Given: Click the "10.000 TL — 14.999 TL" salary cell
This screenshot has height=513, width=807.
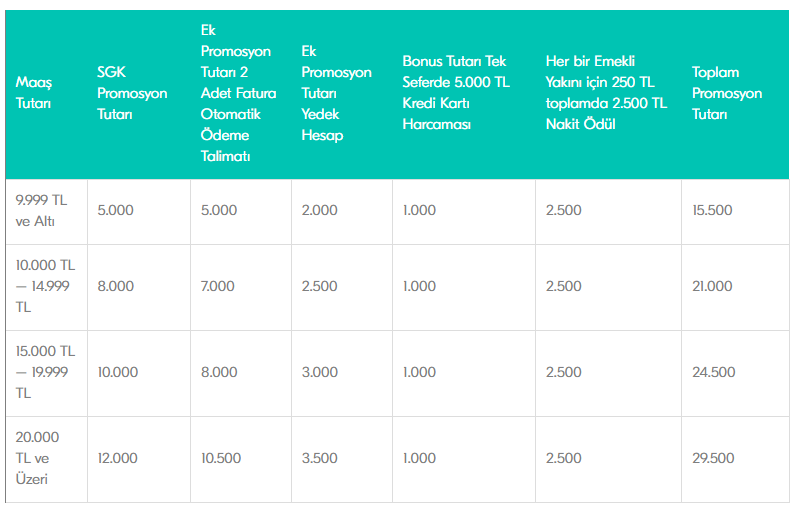Looking at the screenshot, I should pos(45,286).
